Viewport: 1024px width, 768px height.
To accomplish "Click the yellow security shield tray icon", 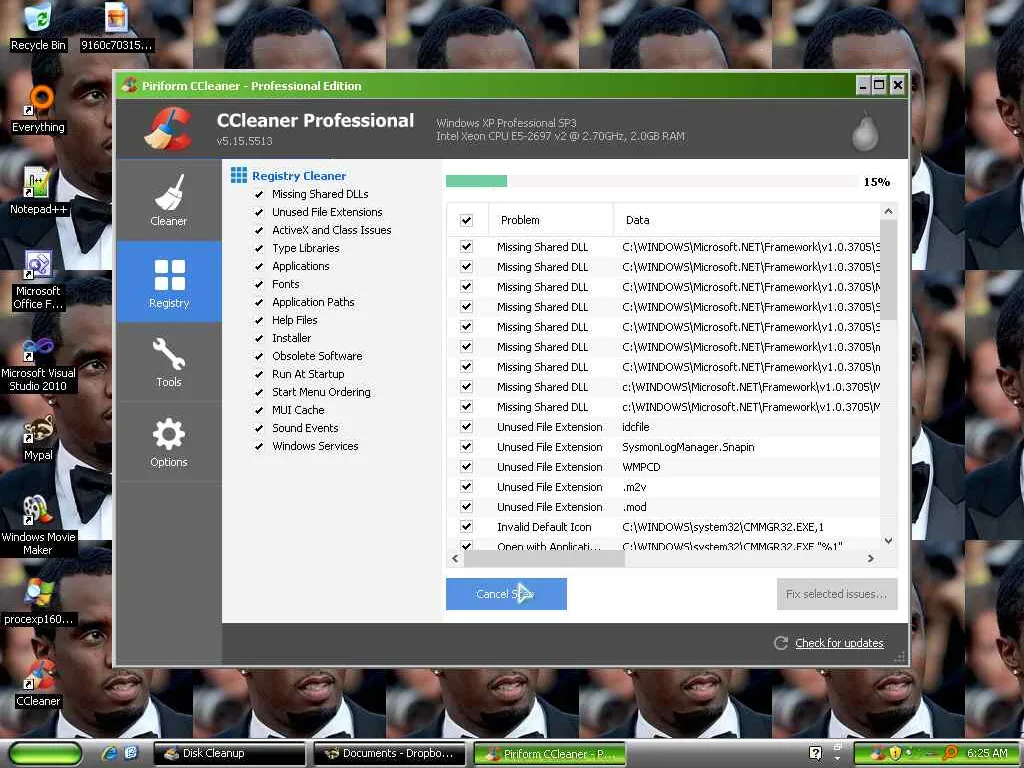I will [895, 753].
